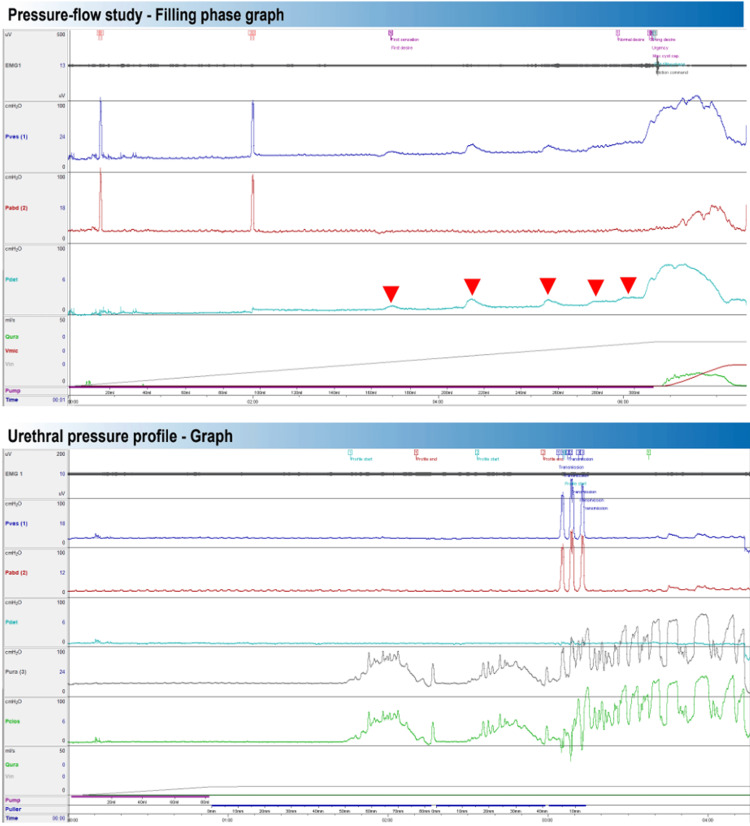This screenshot has width=750, height=826.
Task: Click the green event marker in urethral profile graph
Action: pyautogui.click(x=649, y=452)
